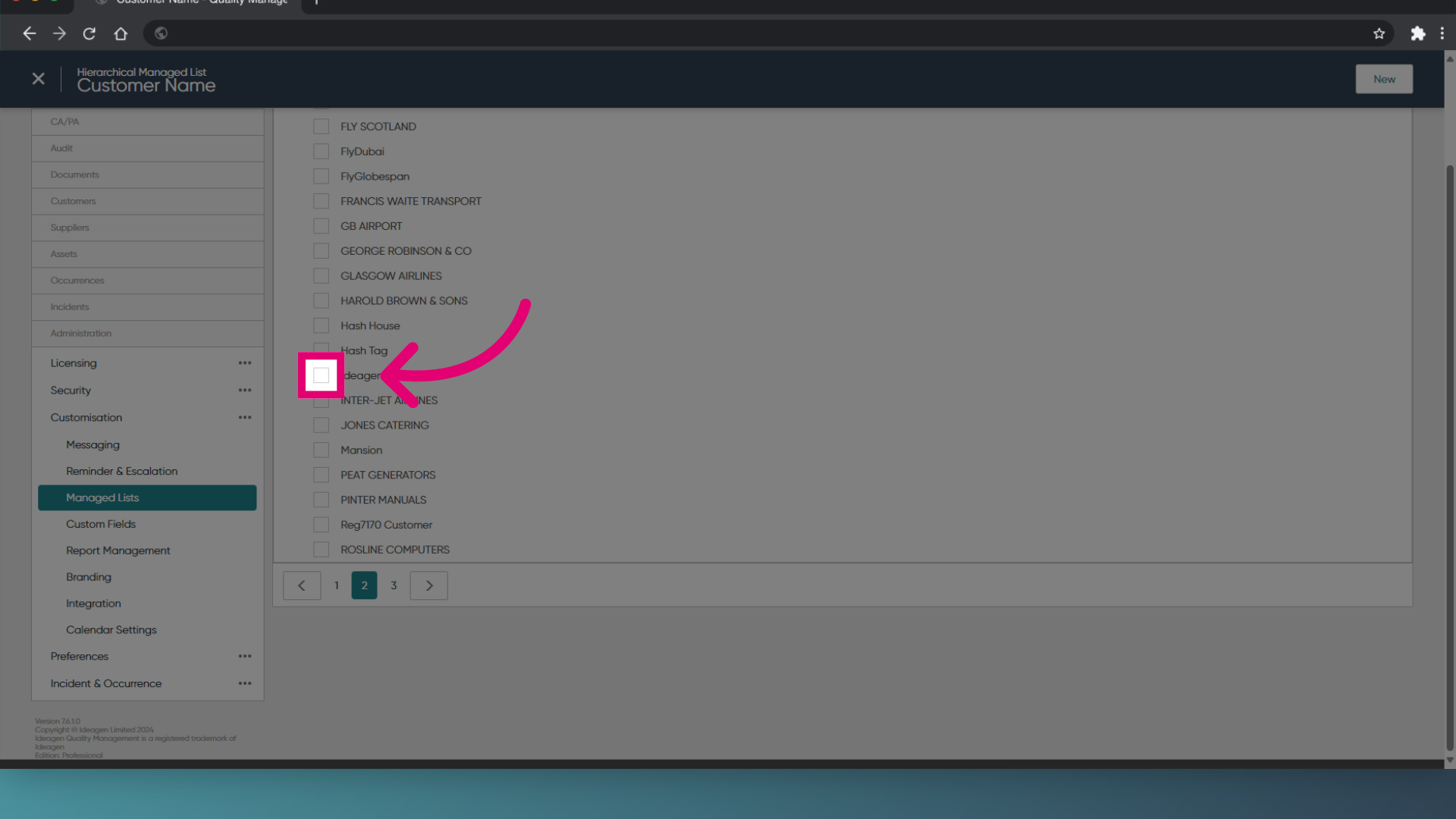1456x819 pixels.
Task: Tick the GB AIRPORT checkbox
Action: coord(322,227)
